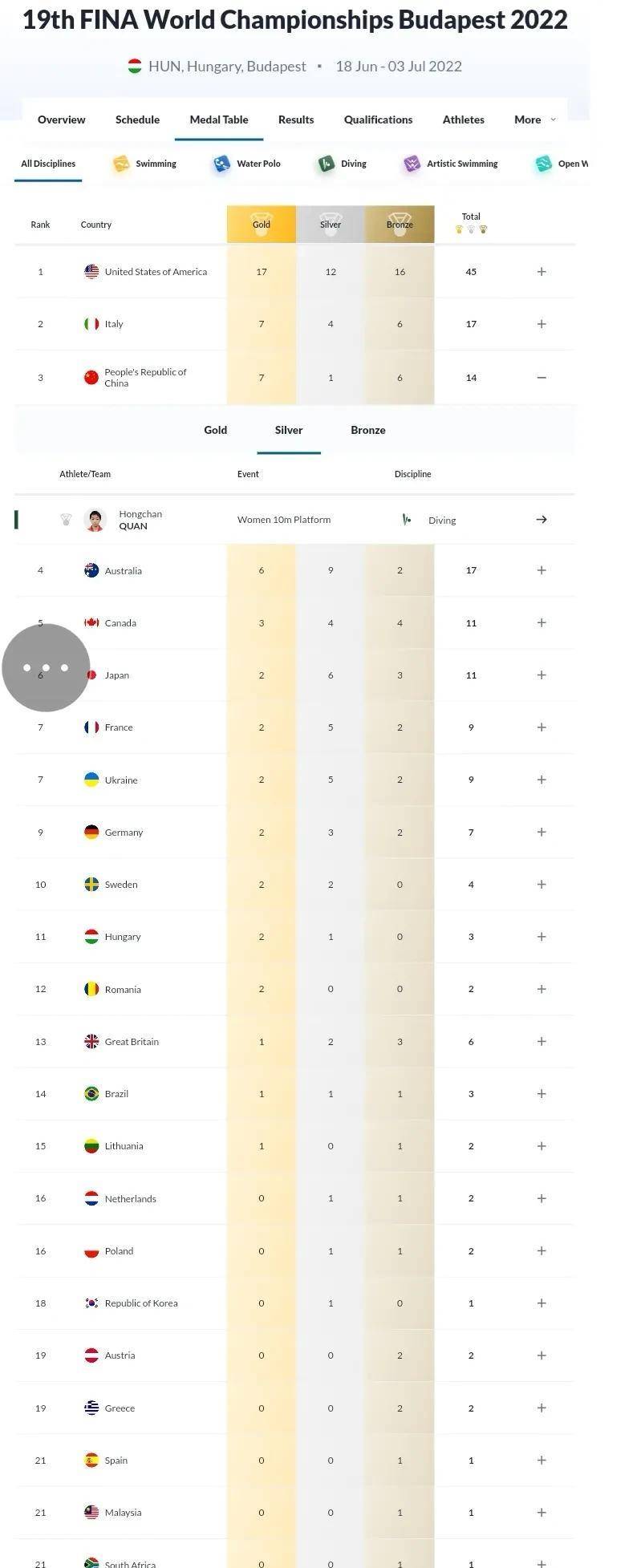Open the More dropdown in navigation
This screenshot has width=641, height=1568.
pyautogui.click(x=535, y=120)
